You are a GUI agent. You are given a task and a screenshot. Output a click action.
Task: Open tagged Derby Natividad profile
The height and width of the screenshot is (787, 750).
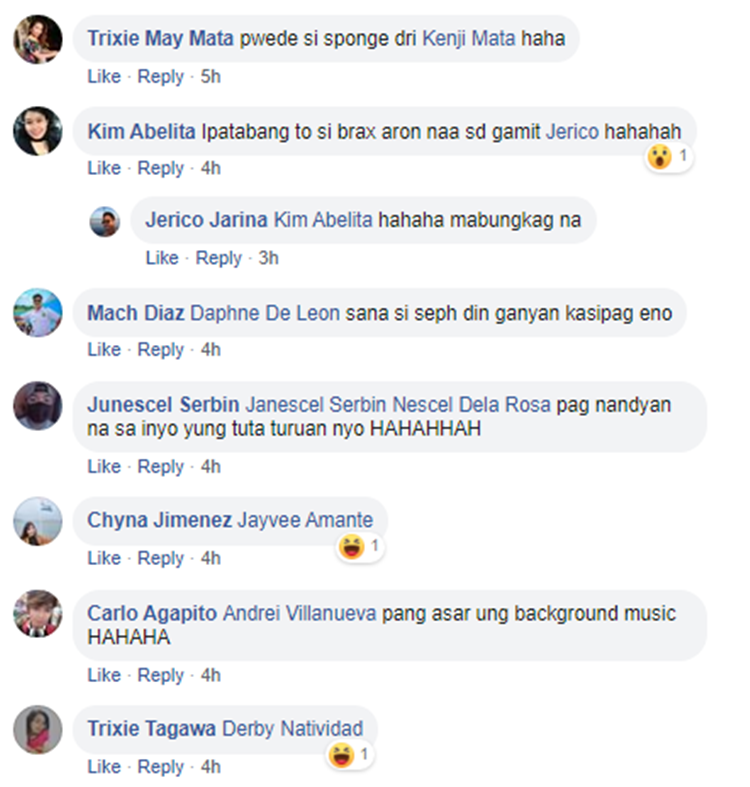(x=292, y=729)
